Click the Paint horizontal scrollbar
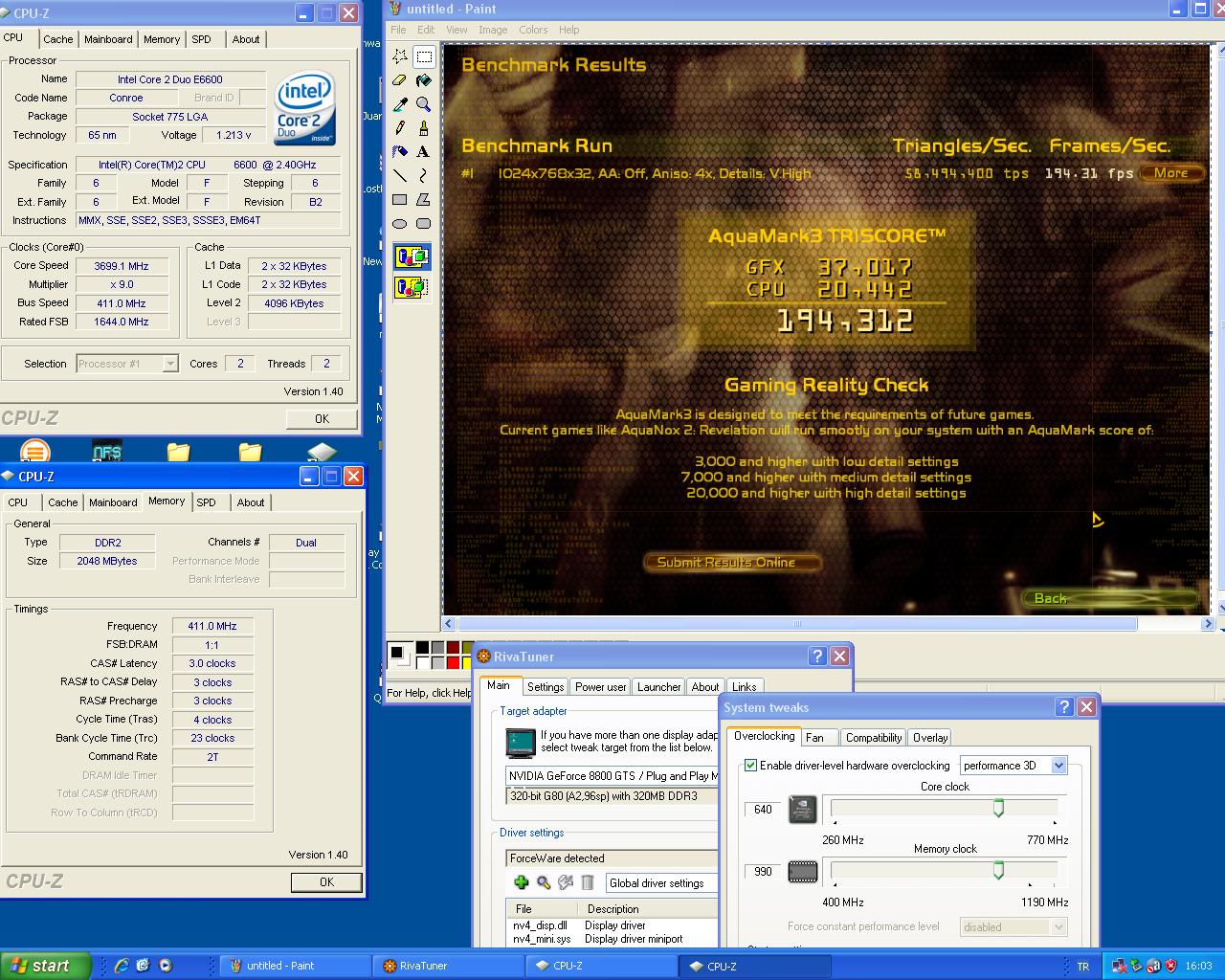Screen dimensions: 1225x980 pos(796,624)
